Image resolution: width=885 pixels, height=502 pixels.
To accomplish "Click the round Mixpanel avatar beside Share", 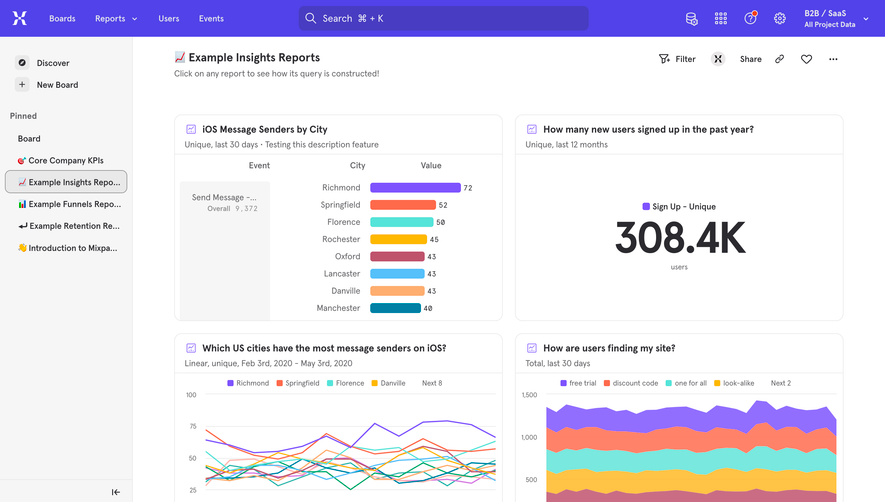I will (x=718, y=59).
